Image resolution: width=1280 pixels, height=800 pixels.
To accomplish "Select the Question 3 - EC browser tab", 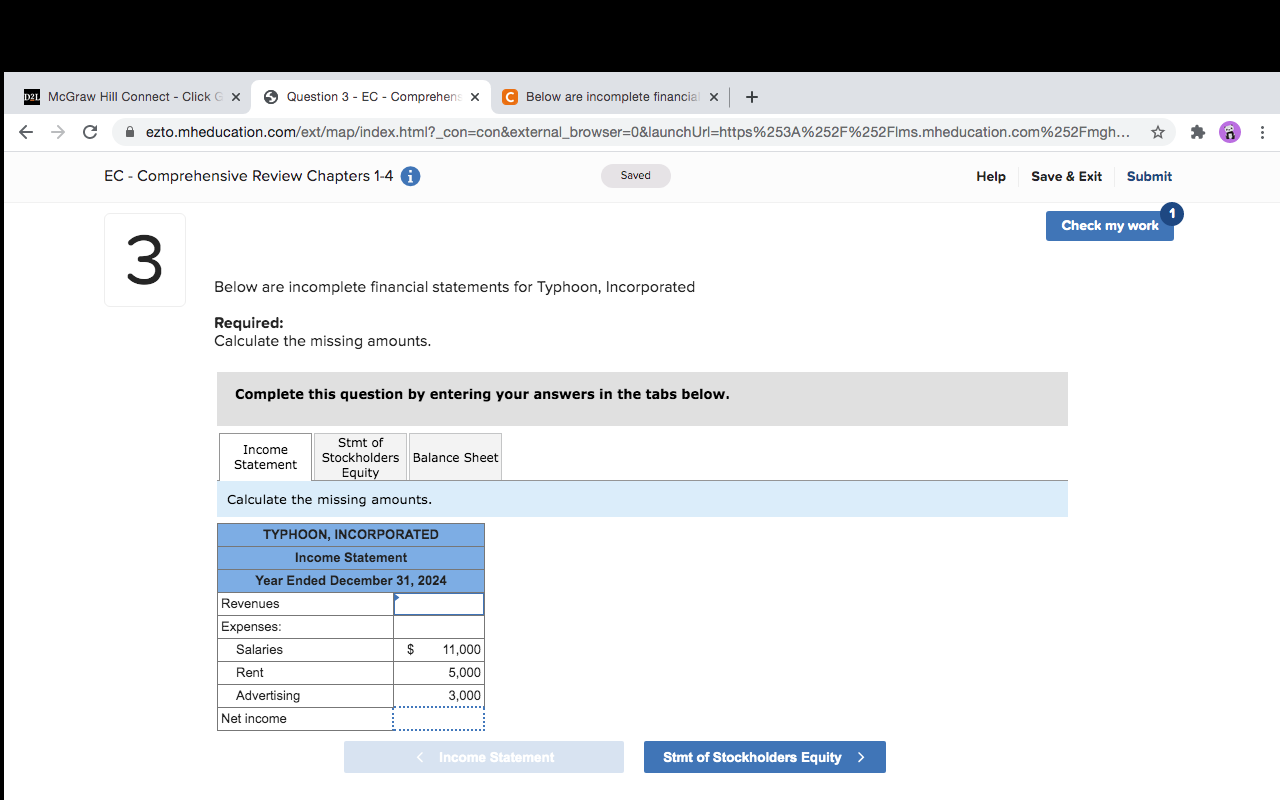I will [372, 97].
